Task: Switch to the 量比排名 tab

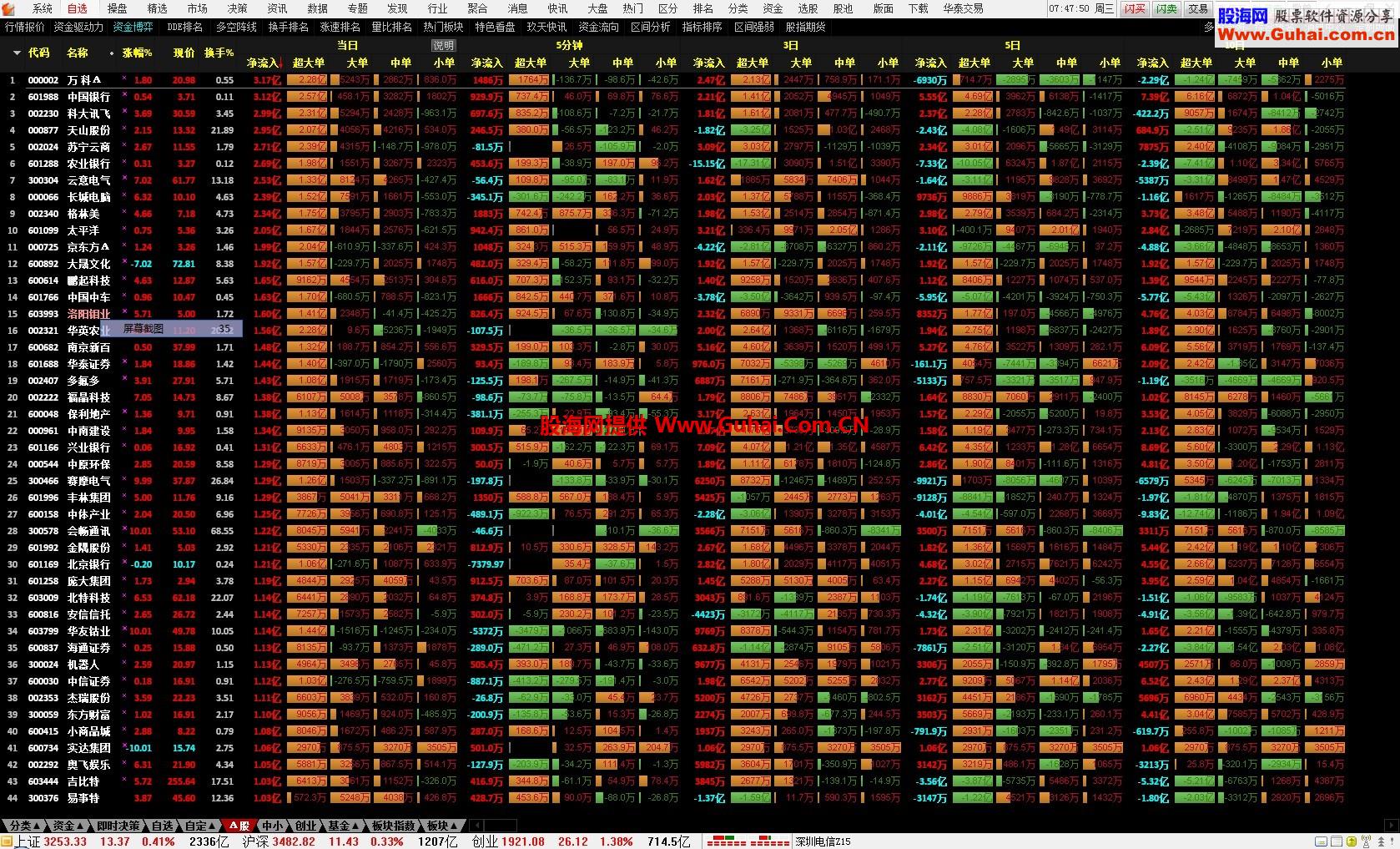Action: pos(392,27)
